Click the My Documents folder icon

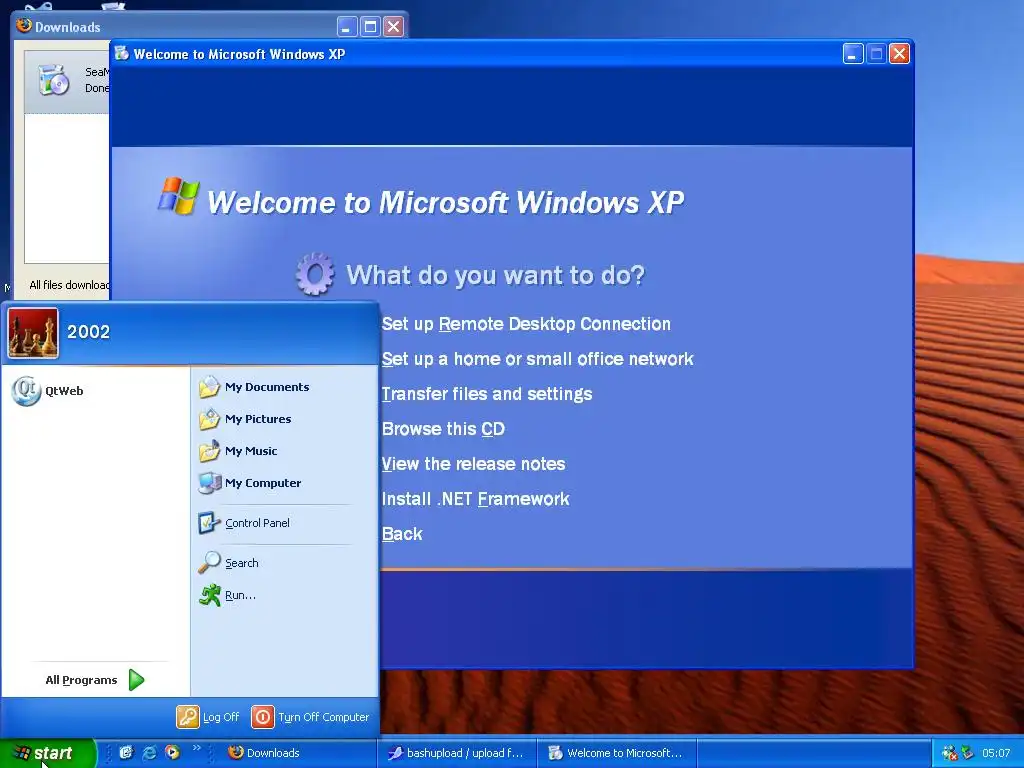tap(209, 387)
